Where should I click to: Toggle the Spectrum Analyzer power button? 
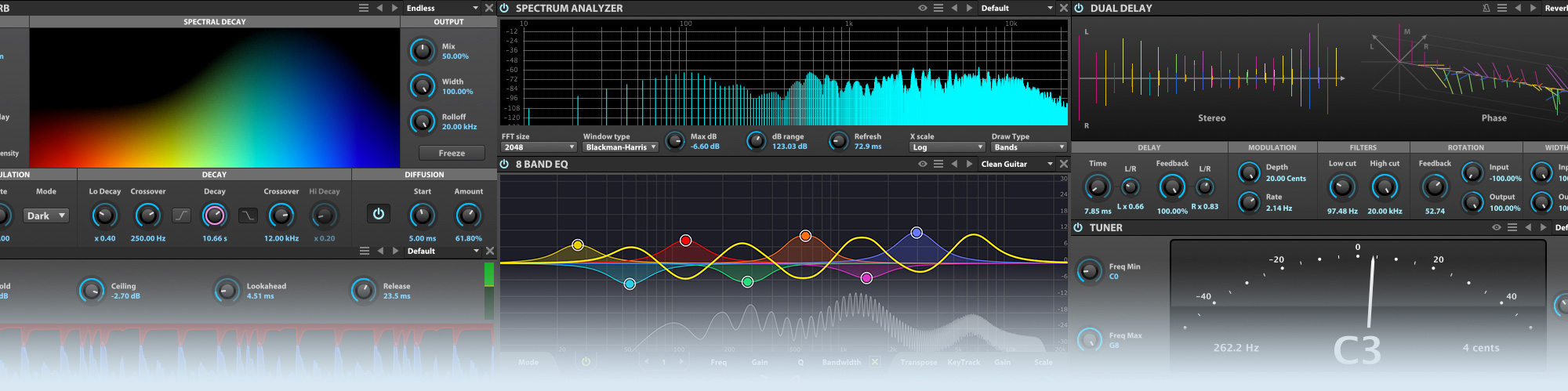point(504,8)
